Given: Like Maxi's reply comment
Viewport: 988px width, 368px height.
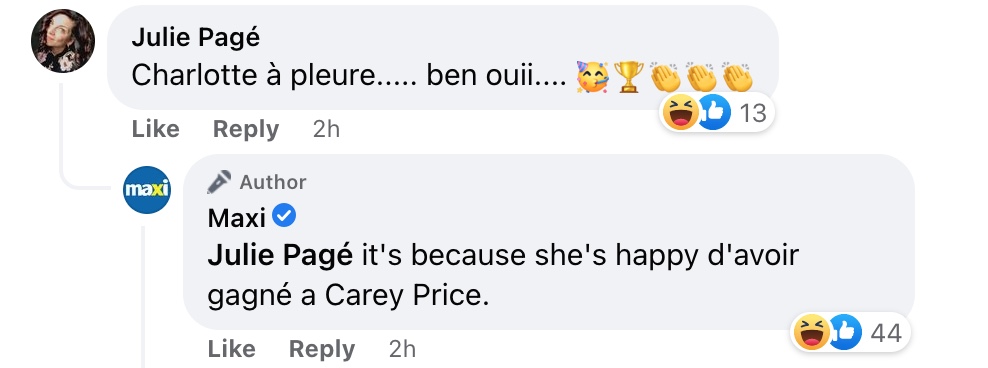Looking at the screenshot, I should [x=232, y=348].
